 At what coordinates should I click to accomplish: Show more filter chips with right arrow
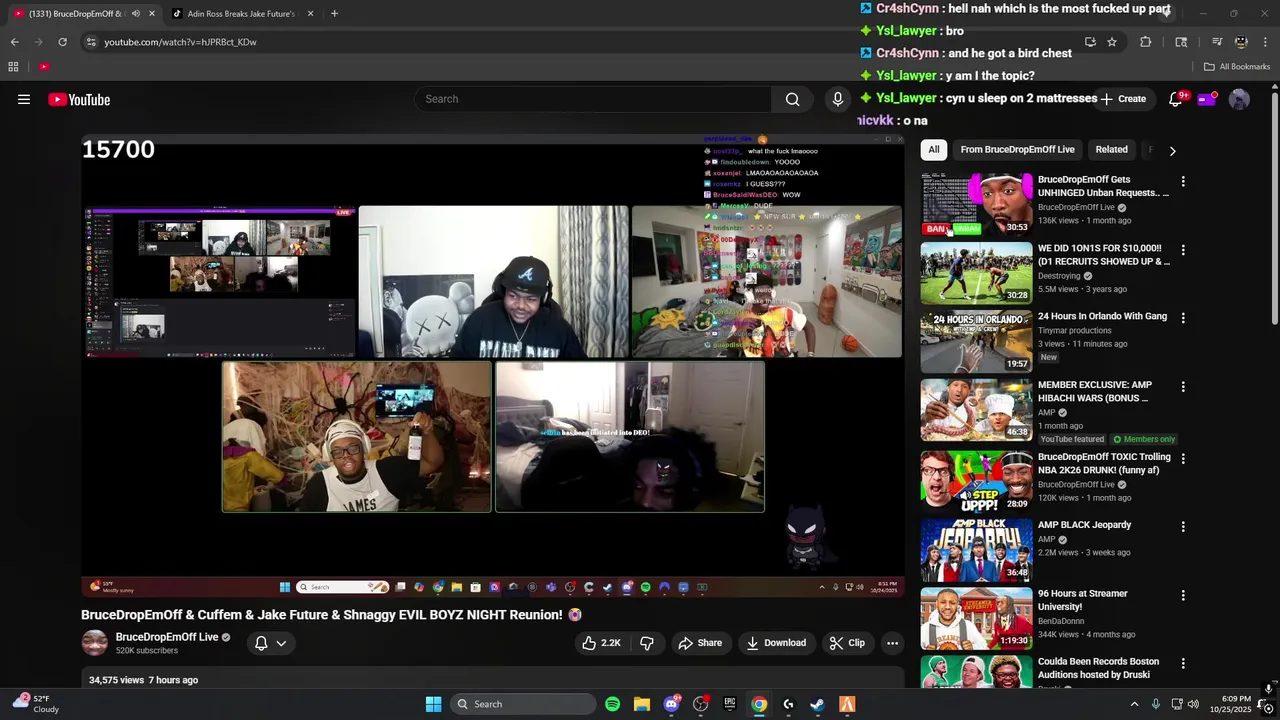click(x=1172, y=150)
